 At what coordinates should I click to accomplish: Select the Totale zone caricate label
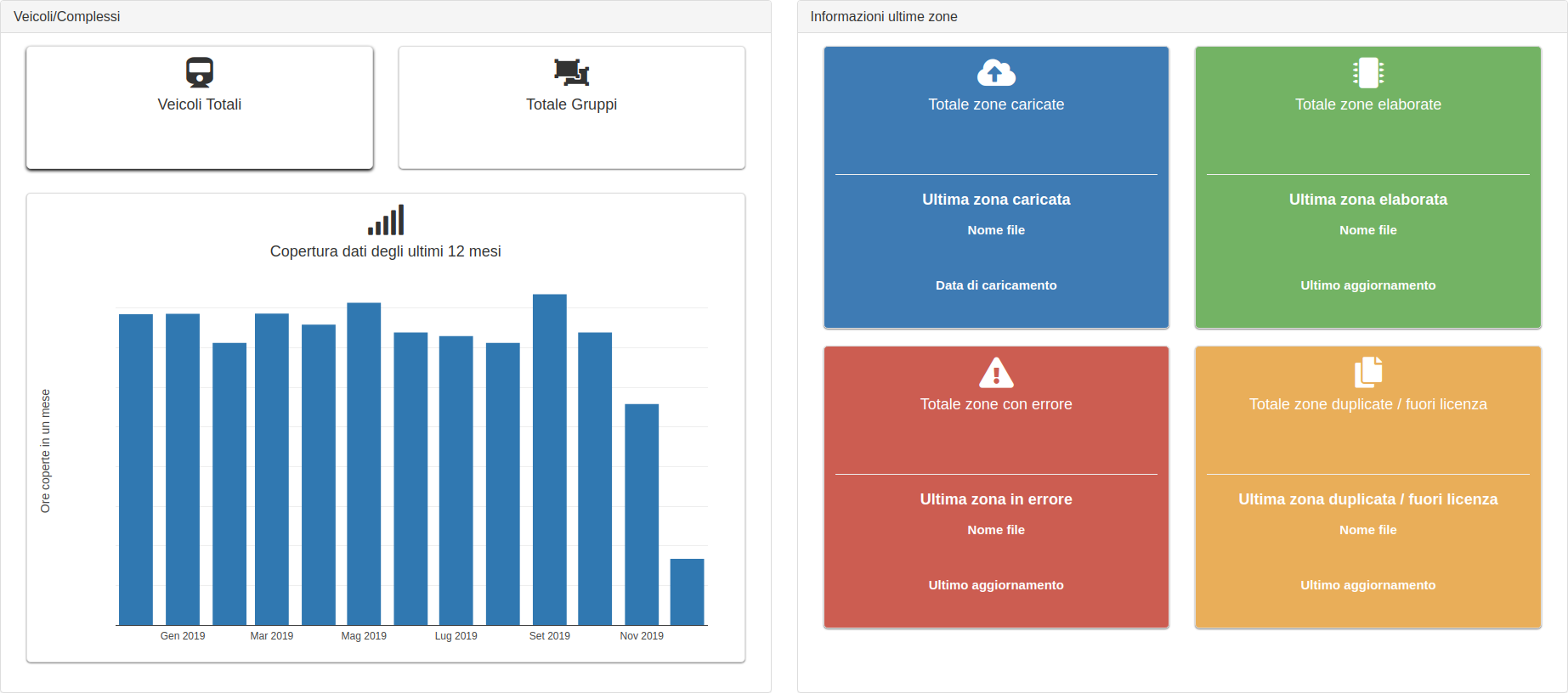tap(996, 104)
